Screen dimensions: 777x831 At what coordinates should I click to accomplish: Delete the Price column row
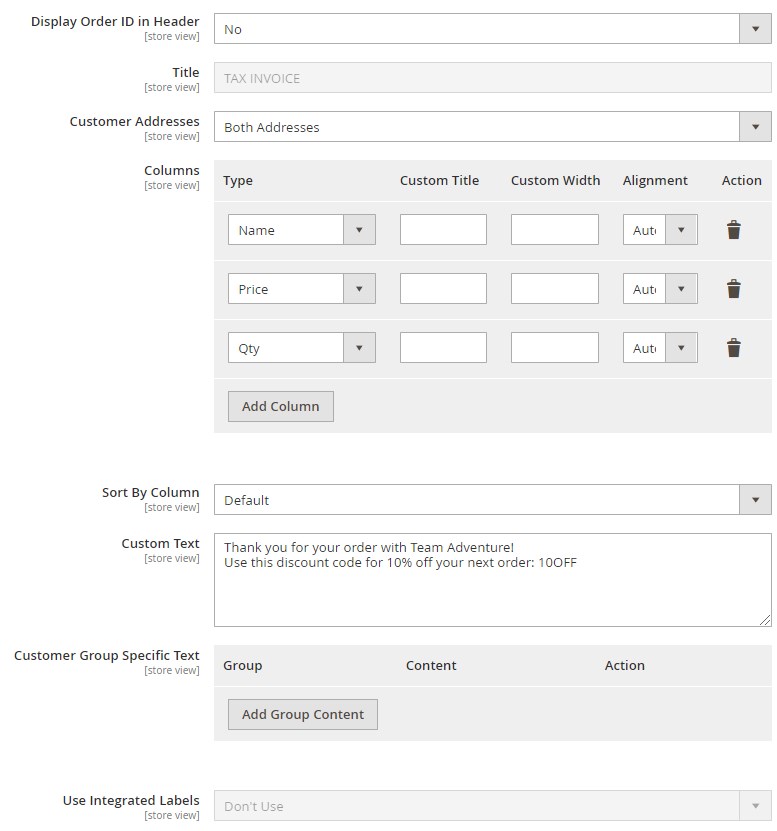click(x=733, y=289)
